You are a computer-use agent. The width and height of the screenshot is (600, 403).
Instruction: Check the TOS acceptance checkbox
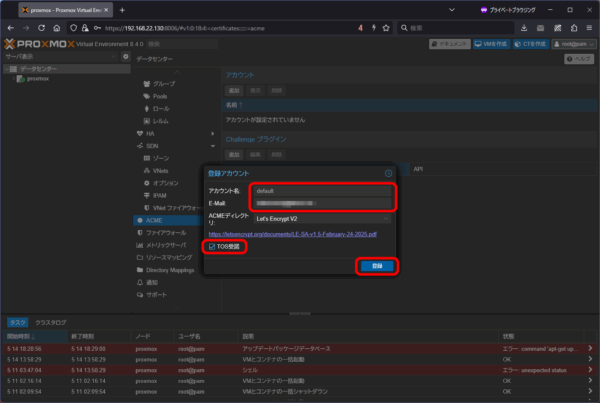tap(212, 247)
